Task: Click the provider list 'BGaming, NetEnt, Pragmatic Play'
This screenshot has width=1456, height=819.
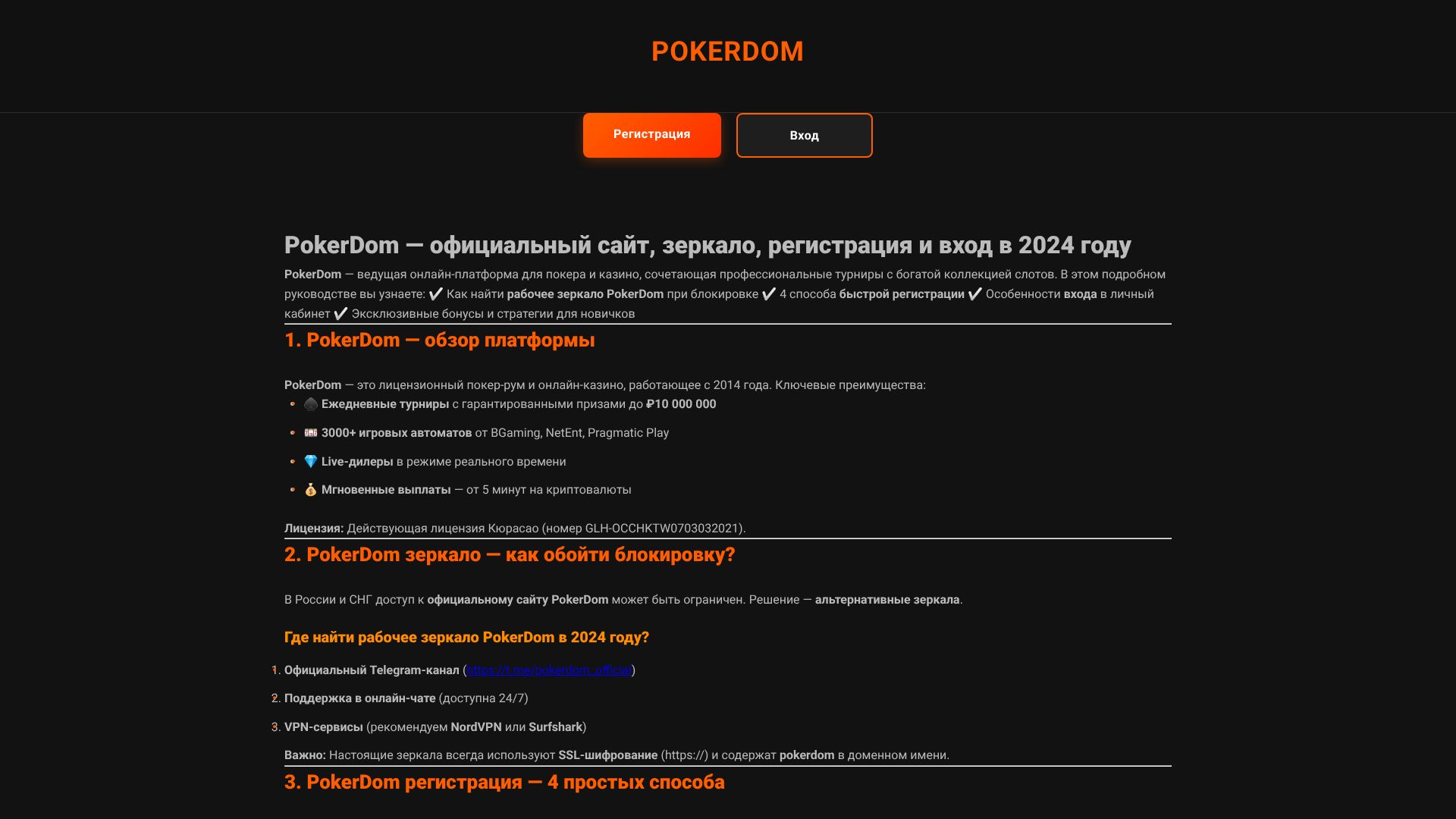Action: point(580,433)
